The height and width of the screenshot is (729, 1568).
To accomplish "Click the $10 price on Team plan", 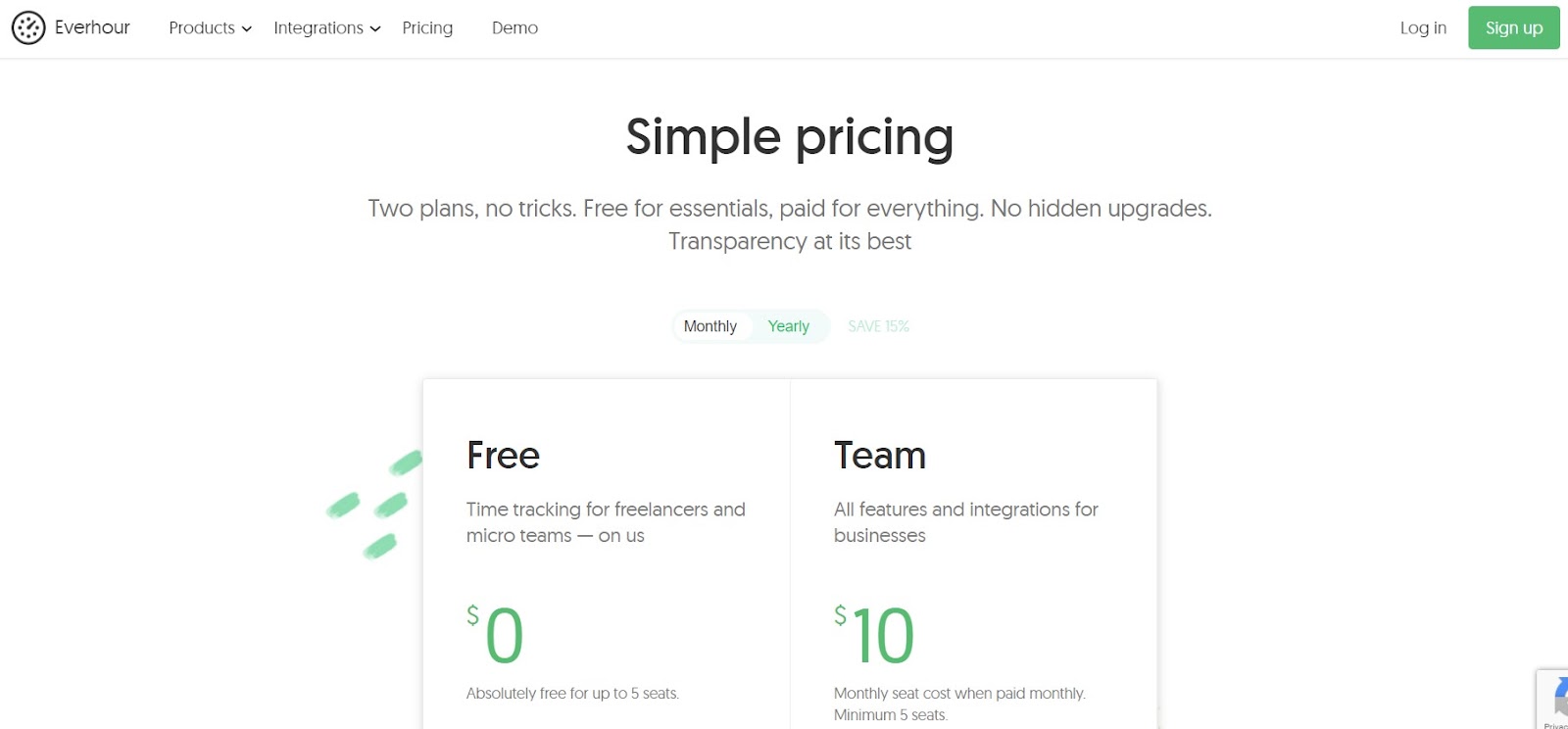I will pos(875,636).
